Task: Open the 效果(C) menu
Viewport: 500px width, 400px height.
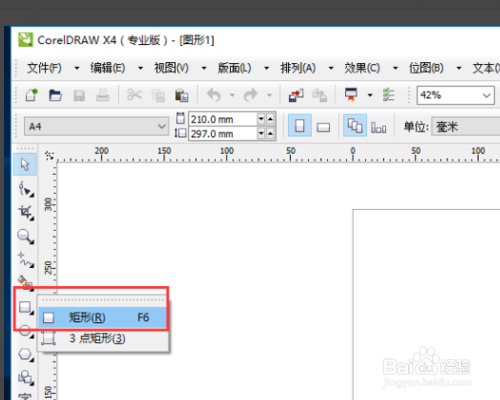Action: (x=362, y=68)
